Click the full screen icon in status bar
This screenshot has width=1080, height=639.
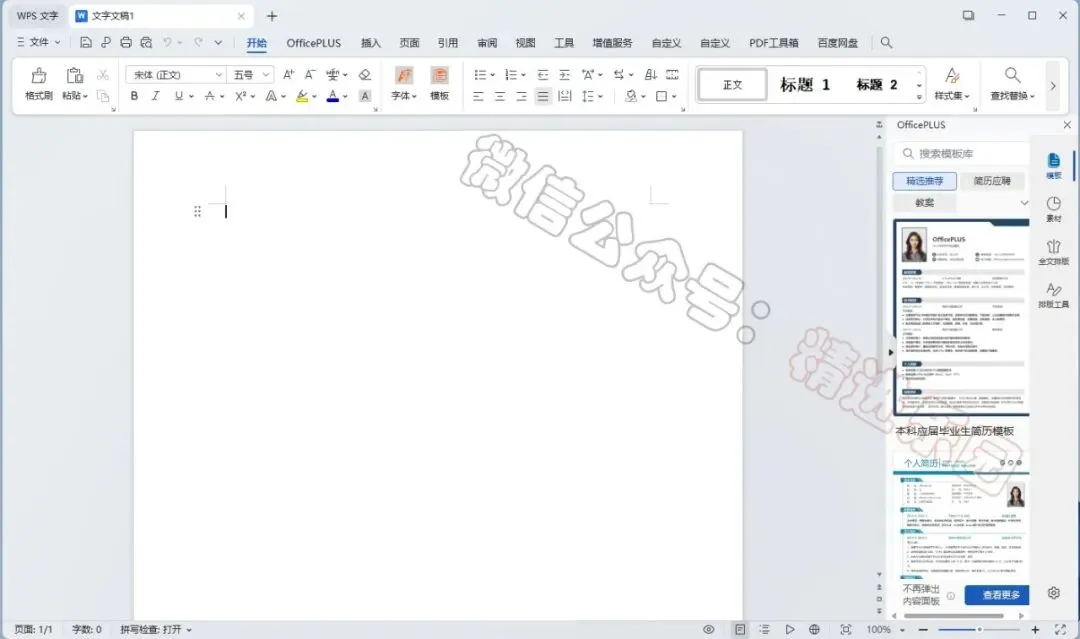1060,629
